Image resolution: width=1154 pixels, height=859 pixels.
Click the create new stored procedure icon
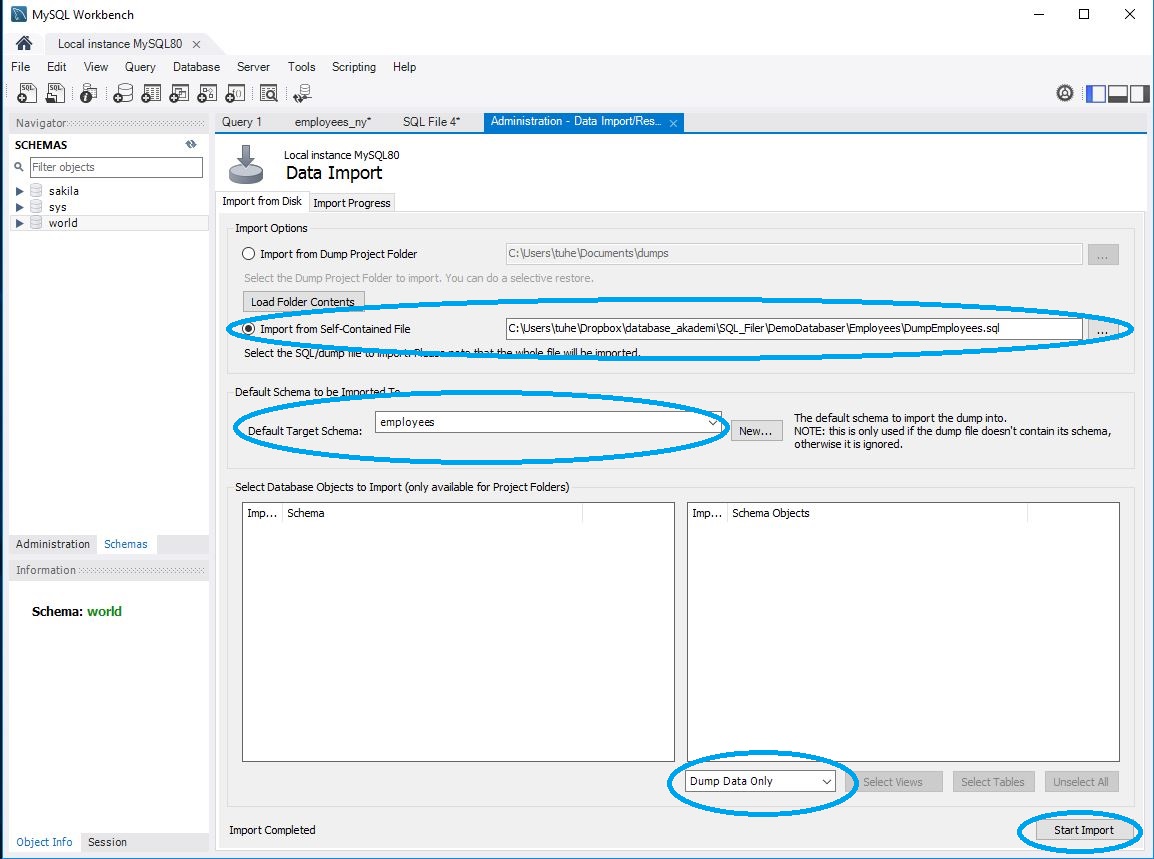tap(208, 93)
